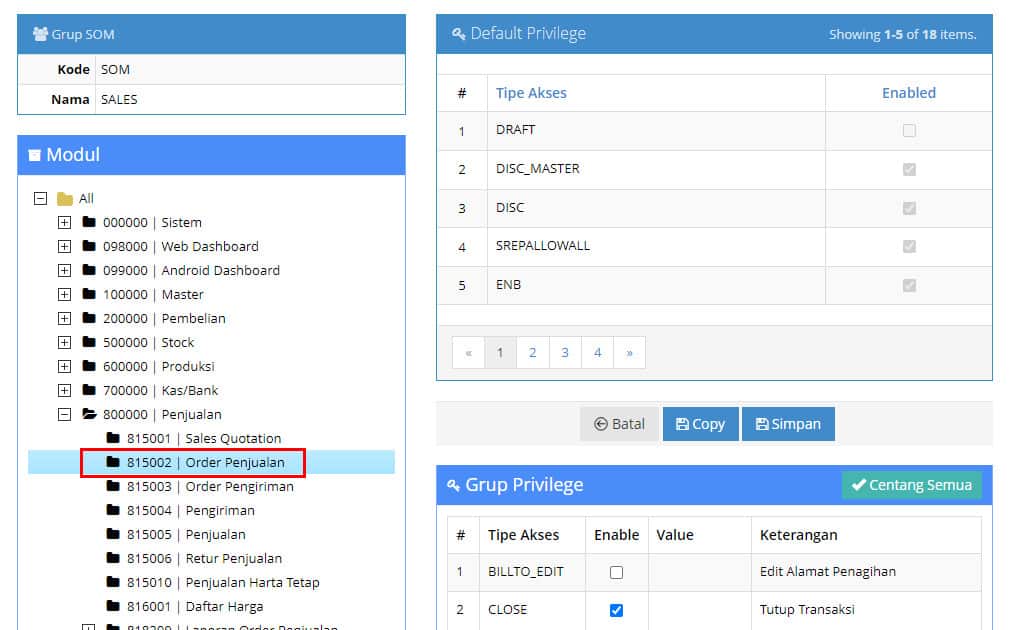Go to page 2 of Default Privilege

pos(533,352)
